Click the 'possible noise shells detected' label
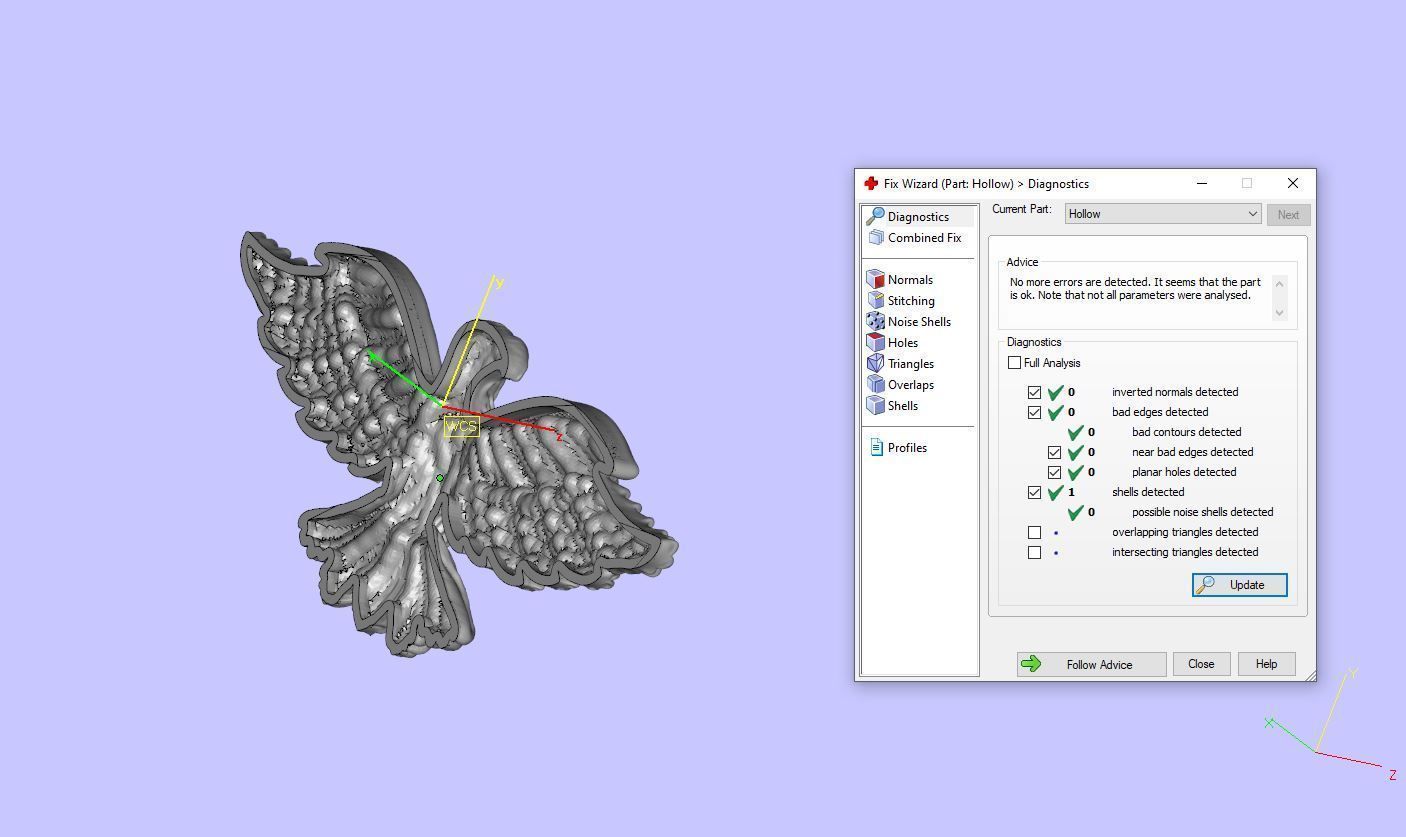 [1202, 512]
